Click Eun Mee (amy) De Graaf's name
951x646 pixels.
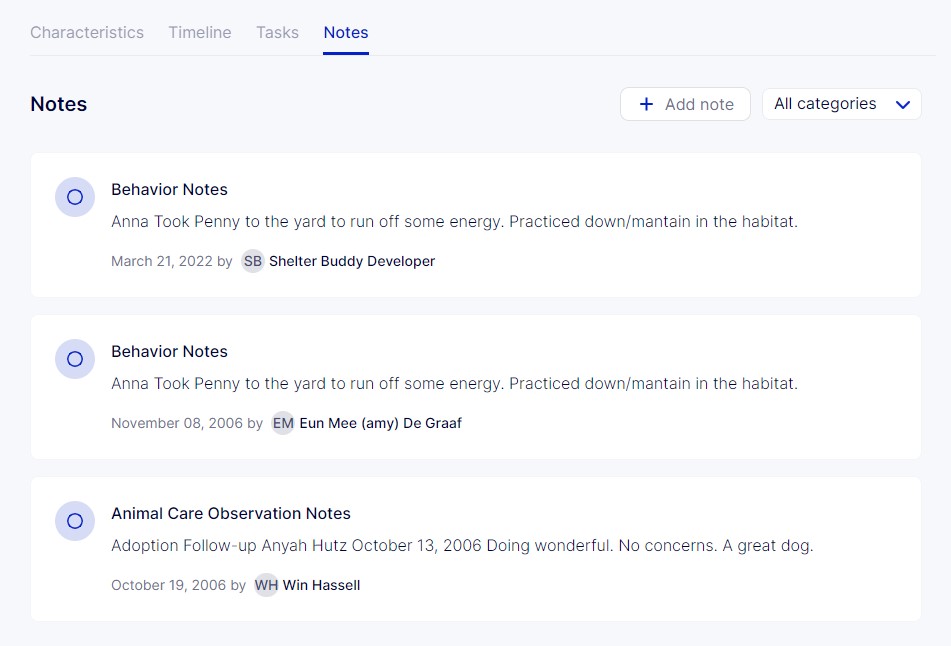click(380, 423)
